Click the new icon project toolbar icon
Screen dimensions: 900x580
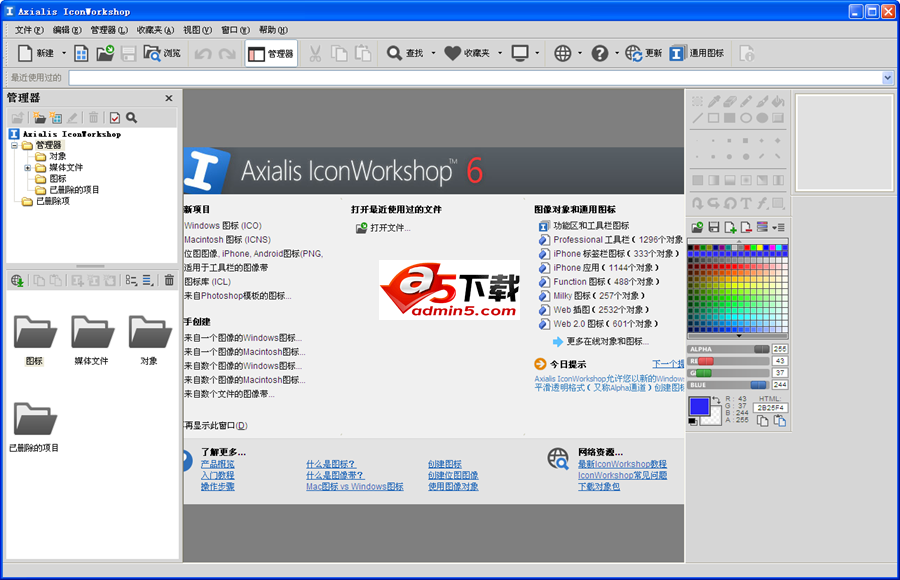[82, 53]
